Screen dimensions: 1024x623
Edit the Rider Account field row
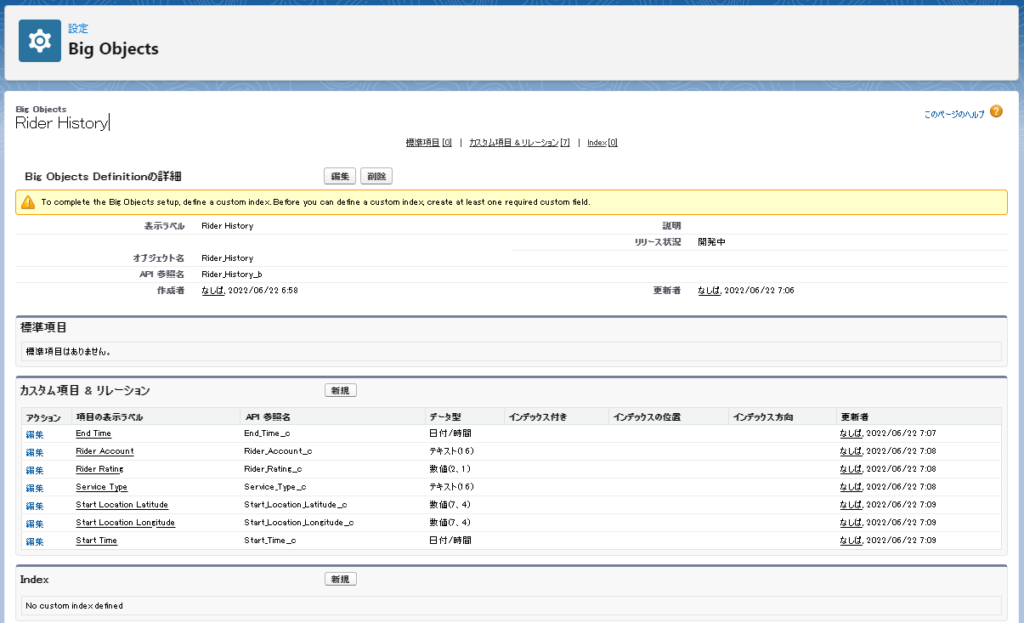tap(35, 452)
